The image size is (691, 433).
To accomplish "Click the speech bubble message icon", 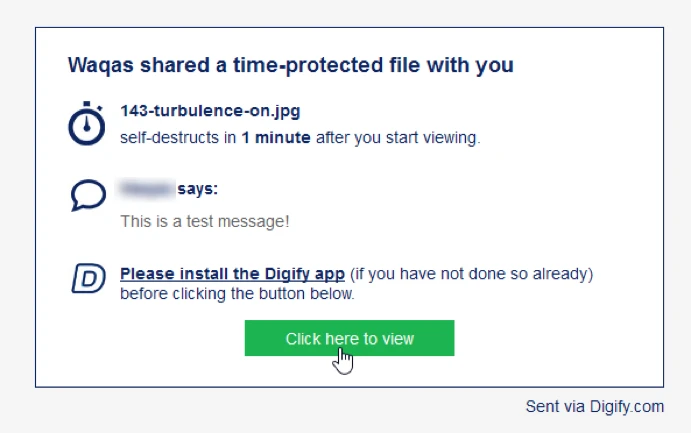I will click(x=88, y=195).
